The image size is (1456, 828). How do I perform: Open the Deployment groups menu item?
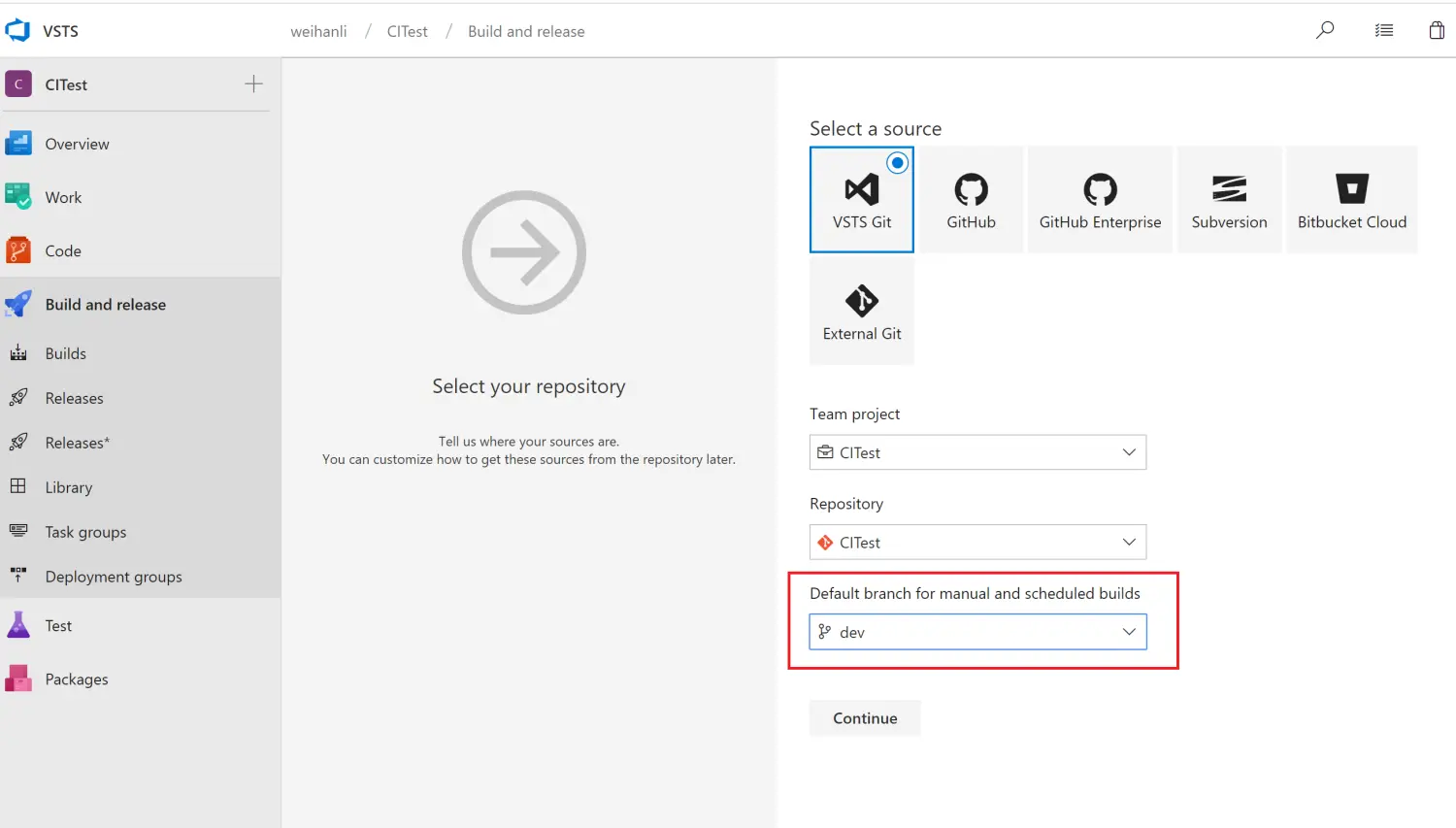pos(141,577)
